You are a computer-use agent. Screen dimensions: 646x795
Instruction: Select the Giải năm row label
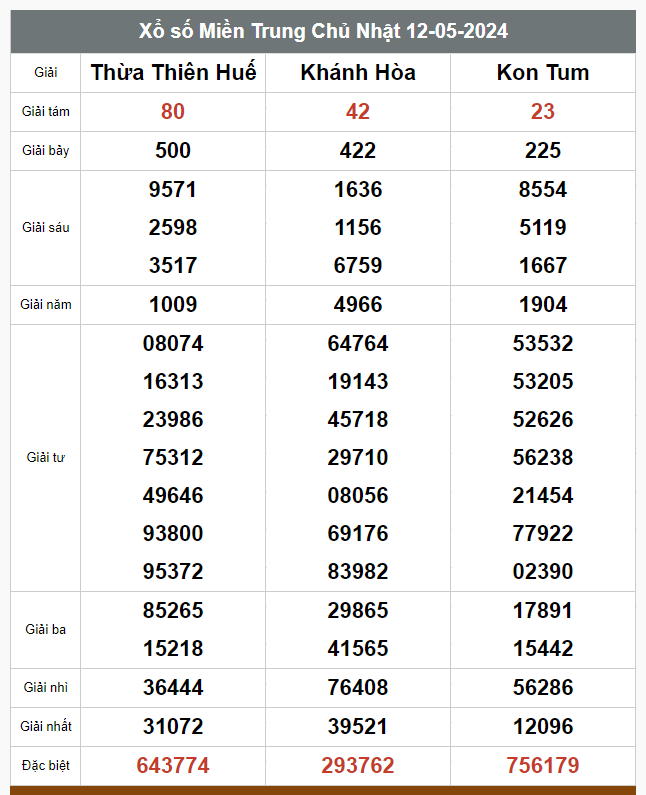pos(46,304)
